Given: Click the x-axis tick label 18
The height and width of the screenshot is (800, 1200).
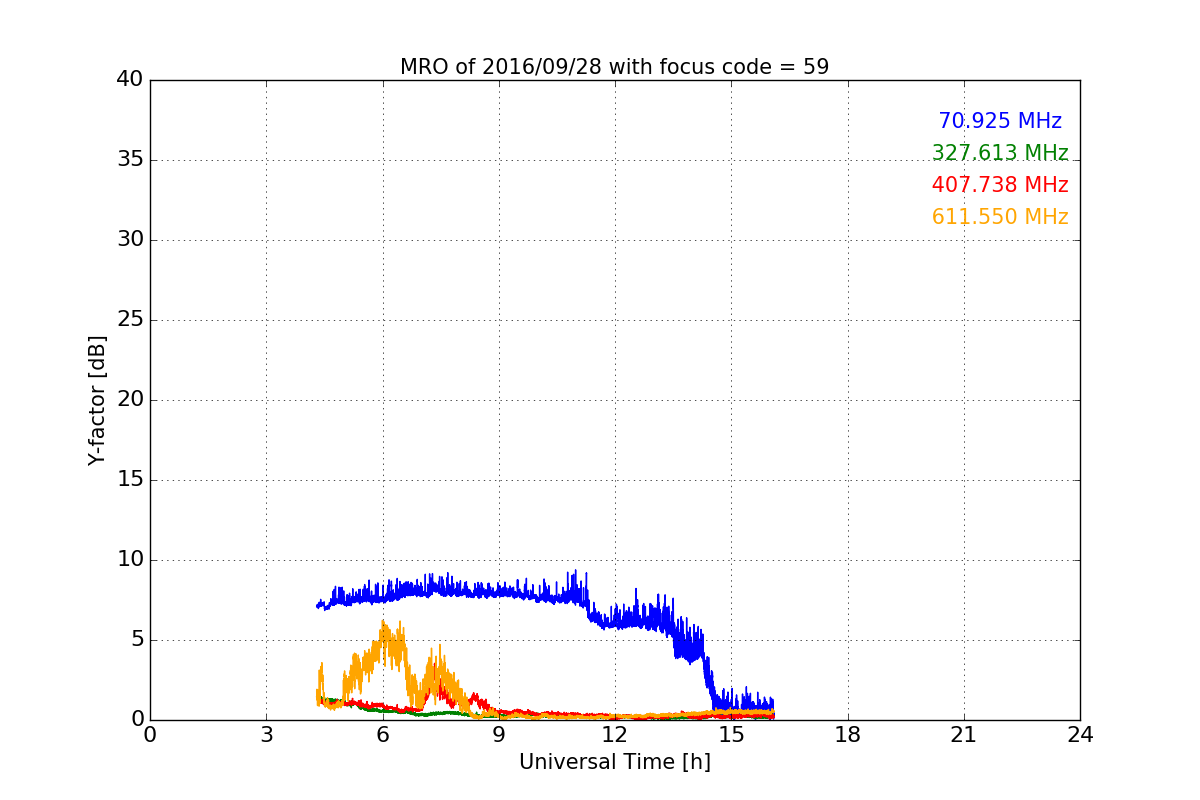Looking at the screenshot, I should (x=848, y=735).
